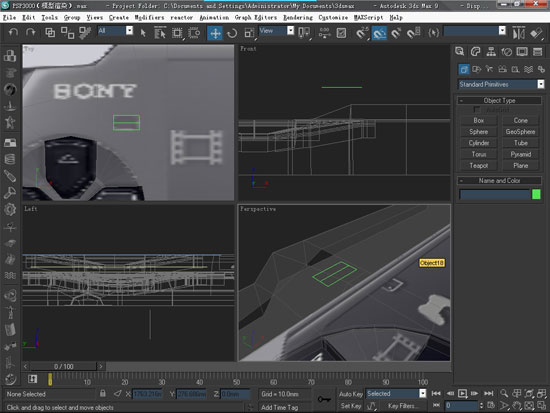Screen dimensions: 550x413
Task: Select Lights category in Create panel
Action: [x=489, y=69]
